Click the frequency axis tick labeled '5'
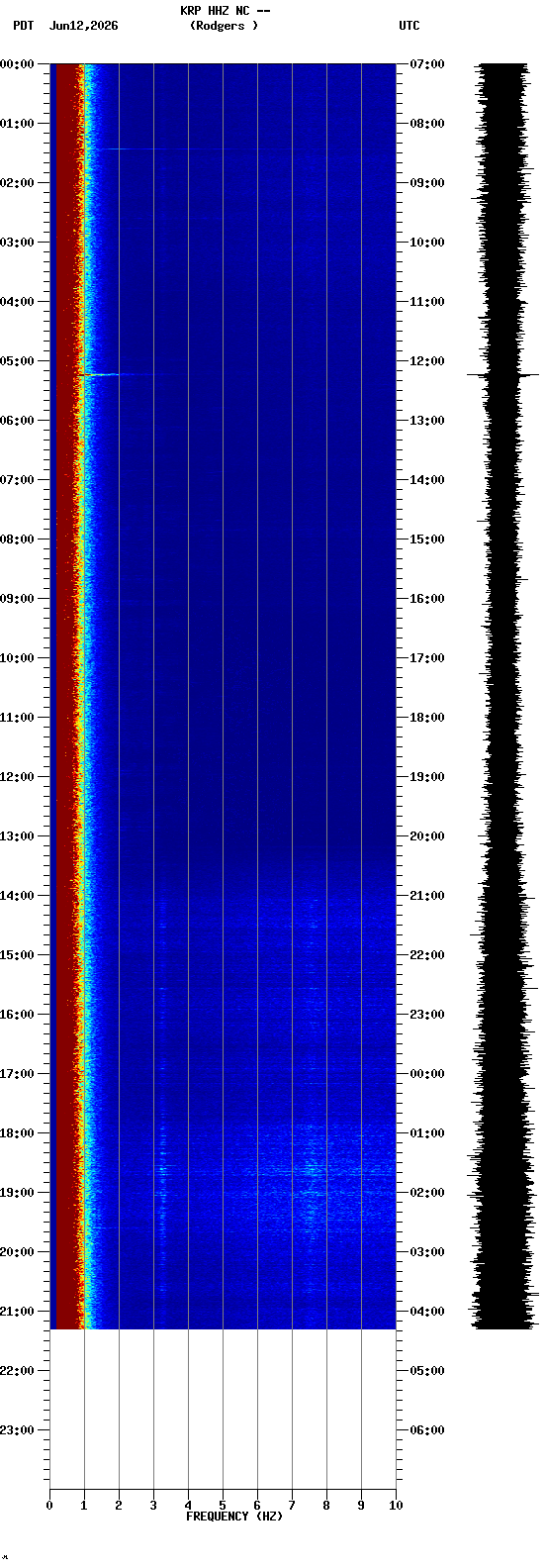546x1568 pixels. coord(223,1506)
